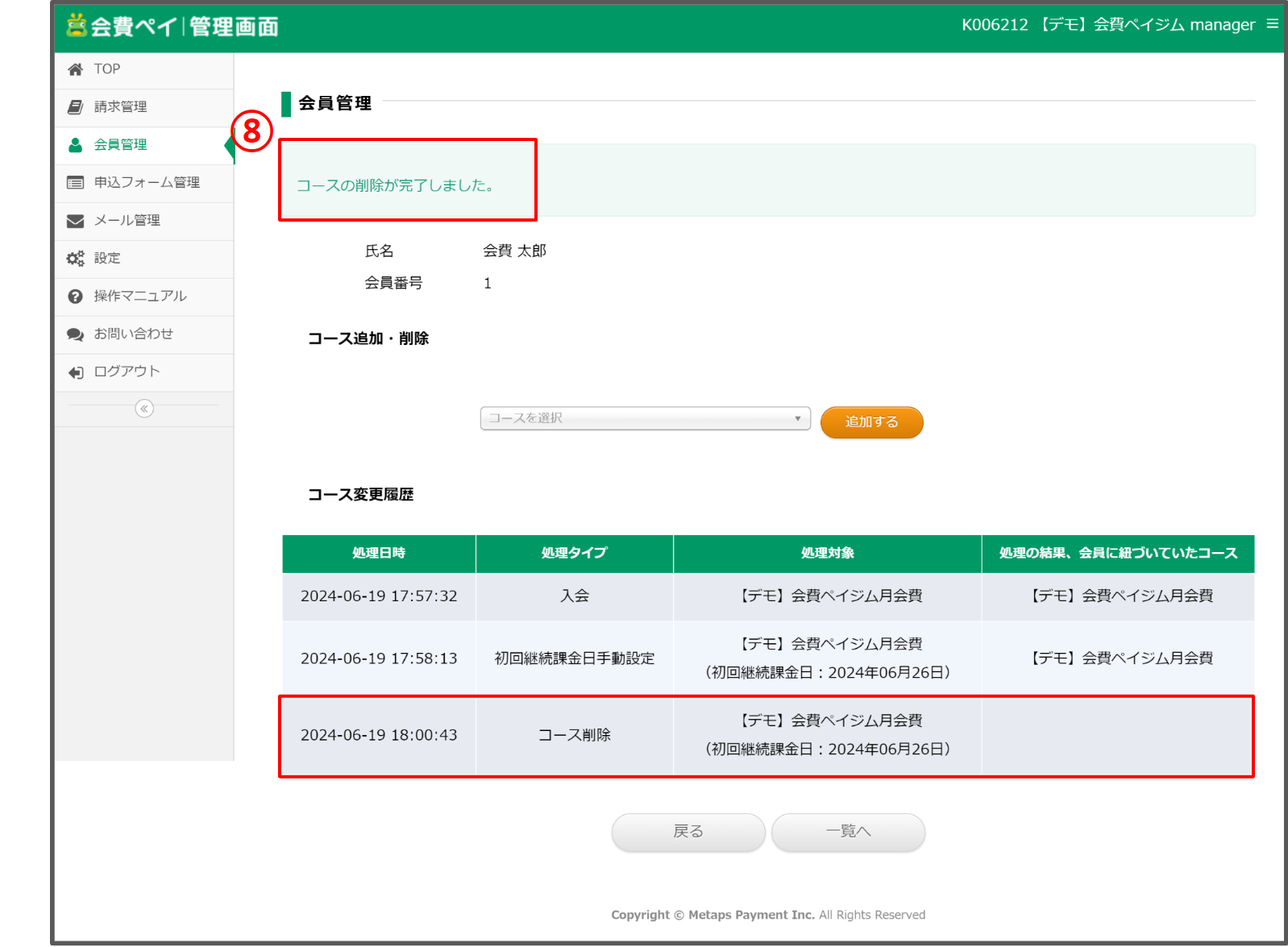1288x947 pixels.
Task: Click the 請求管理 book icon
Action: [76, 107]
